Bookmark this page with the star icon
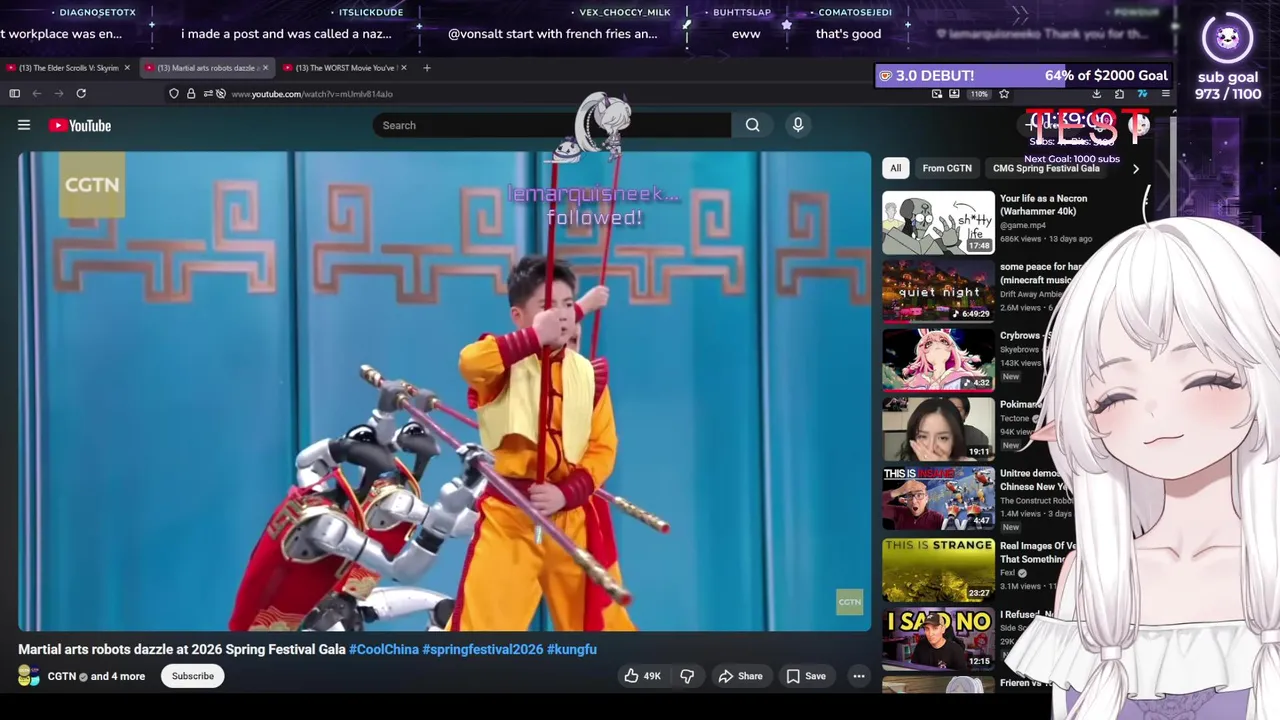The height and width of the screenshot is (720, 1280). click(1004, 94)
